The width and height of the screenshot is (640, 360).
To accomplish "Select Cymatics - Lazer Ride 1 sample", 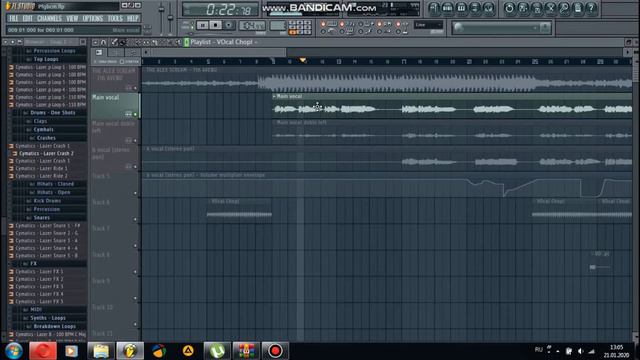I will (x=41, y=168).
